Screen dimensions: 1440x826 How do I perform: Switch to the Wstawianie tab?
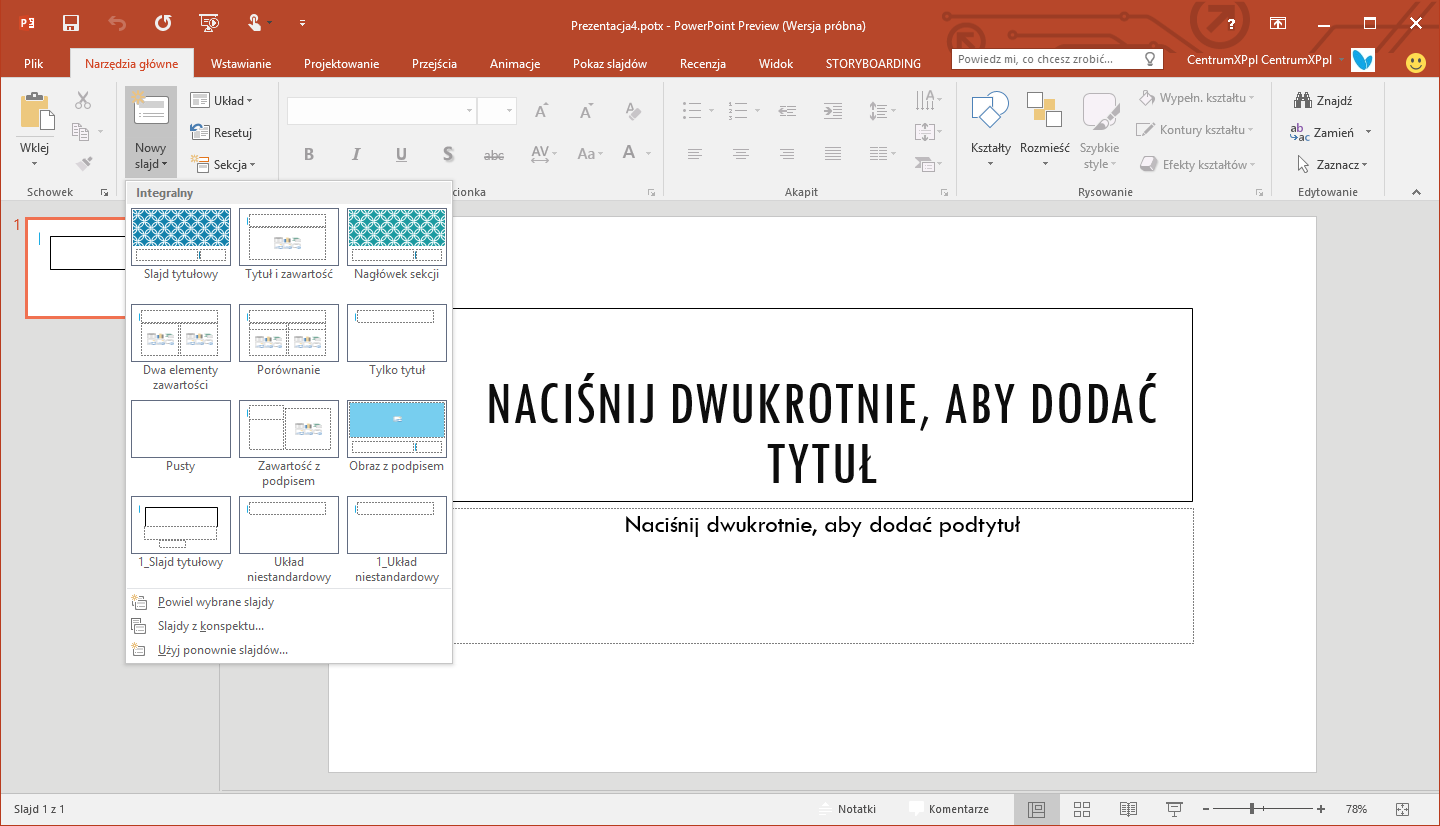pyautogui.click(x=241, y=63)
